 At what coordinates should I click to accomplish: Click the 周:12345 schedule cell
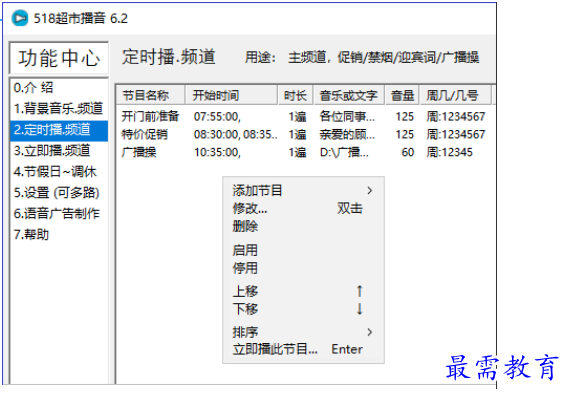[449, 152]
